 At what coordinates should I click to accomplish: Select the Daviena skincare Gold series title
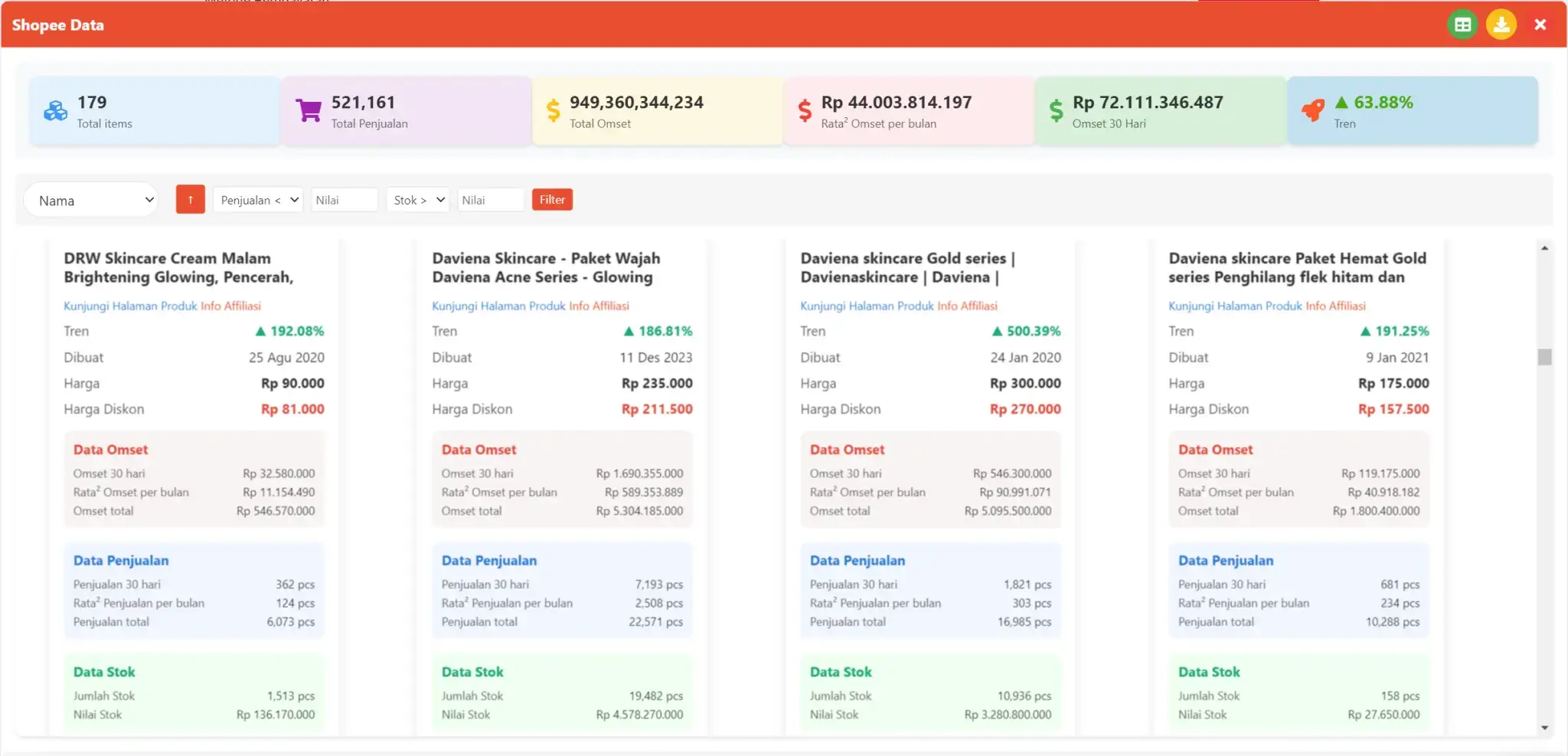pyautogui.click(x=907, y=267)
